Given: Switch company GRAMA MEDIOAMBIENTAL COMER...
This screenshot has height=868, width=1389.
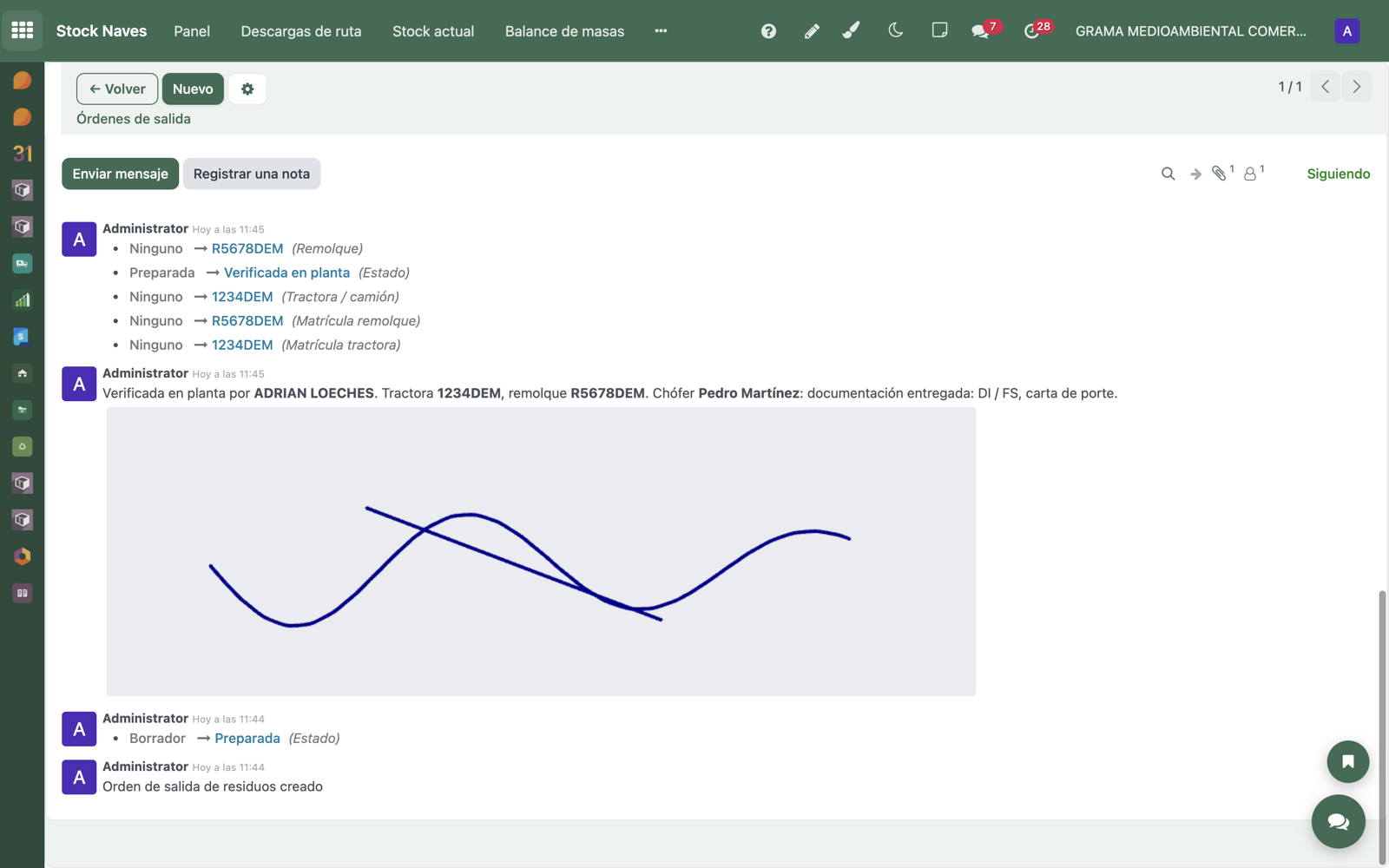Looking at the screenshot, I should (x=1190, y=31).
